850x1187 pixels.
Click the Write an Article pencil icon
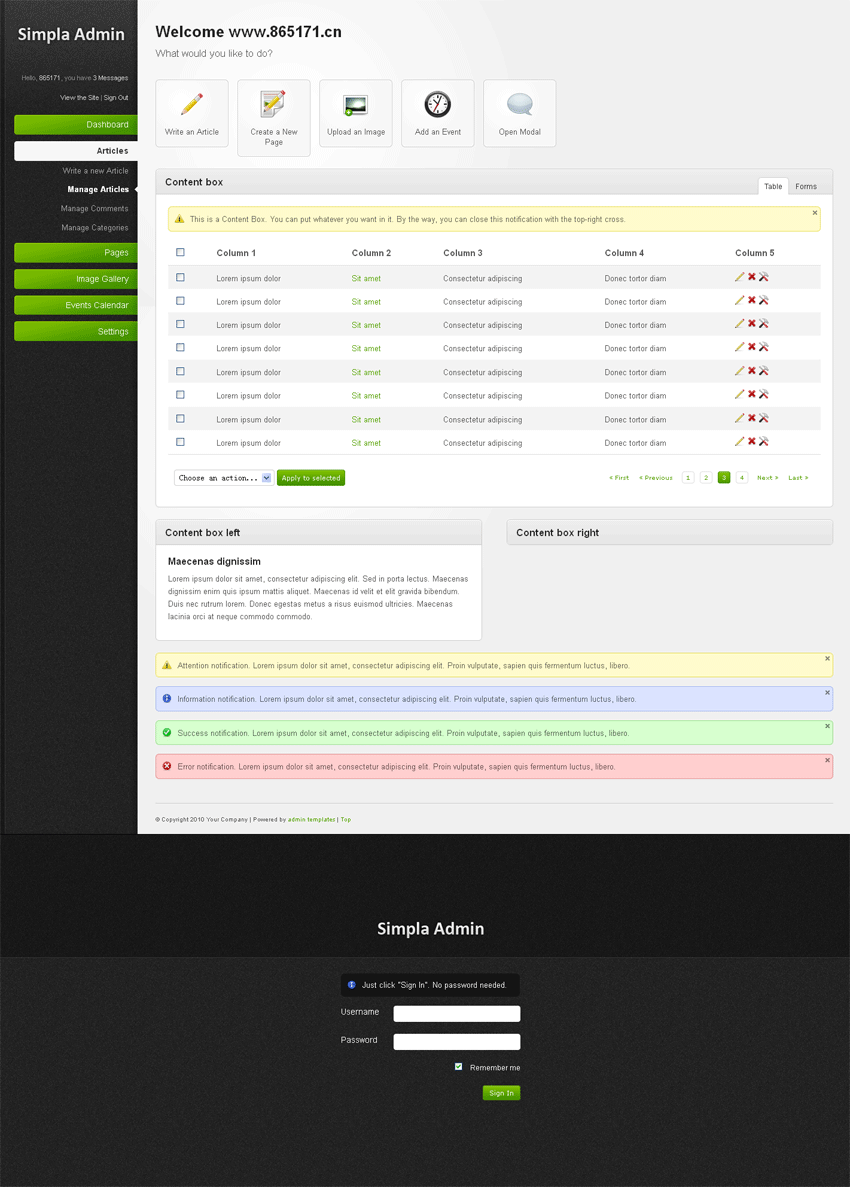(x=192, y=105)
